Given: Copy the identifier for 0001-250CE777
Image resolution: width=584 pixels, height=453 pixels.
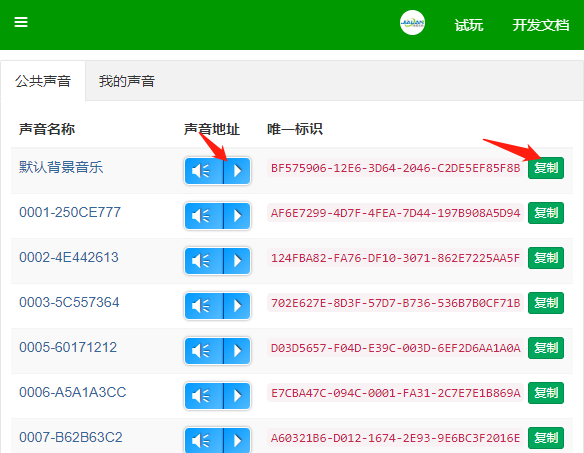Looking at the screenshot, I should (x=546, y=213).
